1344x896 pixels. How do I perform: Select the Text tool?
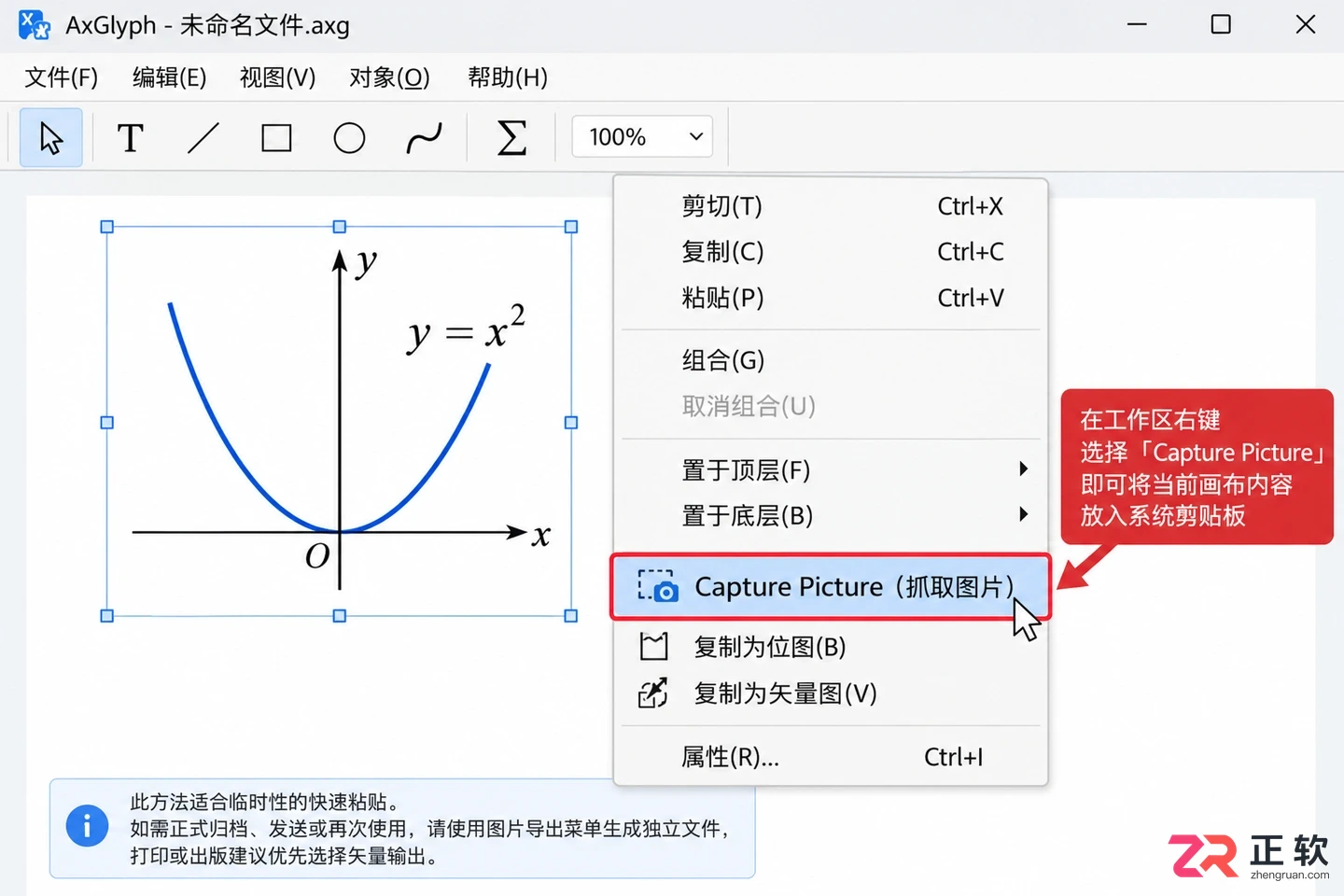click(x=131, y=138)
